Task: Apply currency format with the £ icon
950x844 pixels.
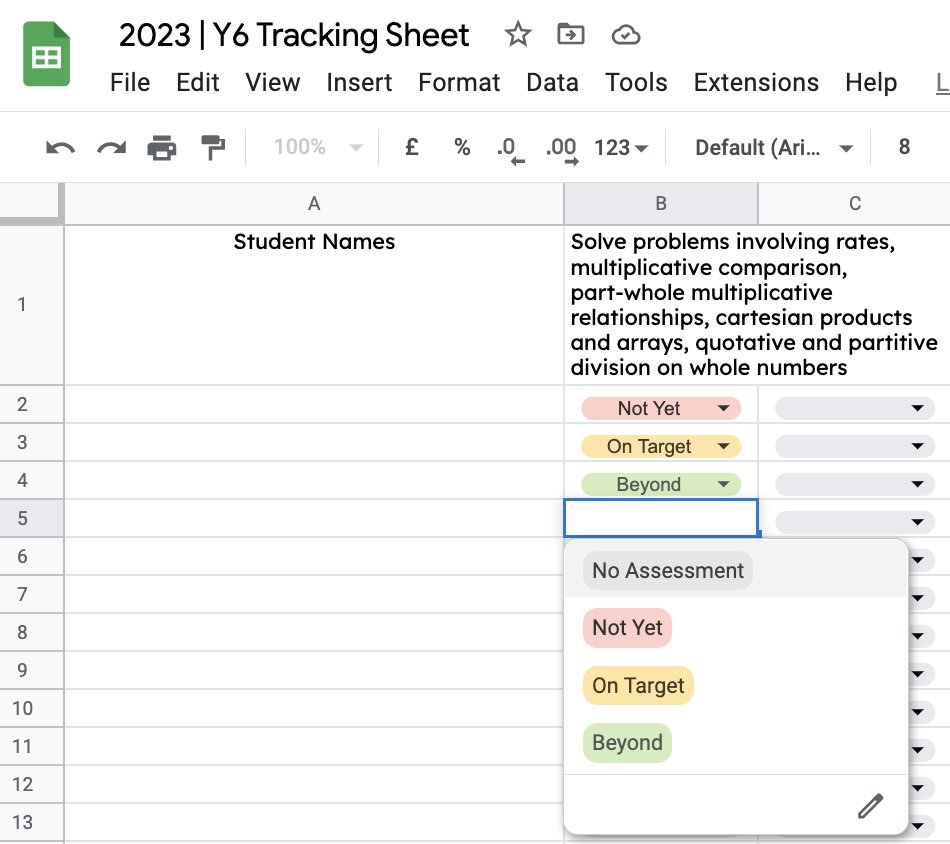Action: pyautogui.click(x=410, y=146)
